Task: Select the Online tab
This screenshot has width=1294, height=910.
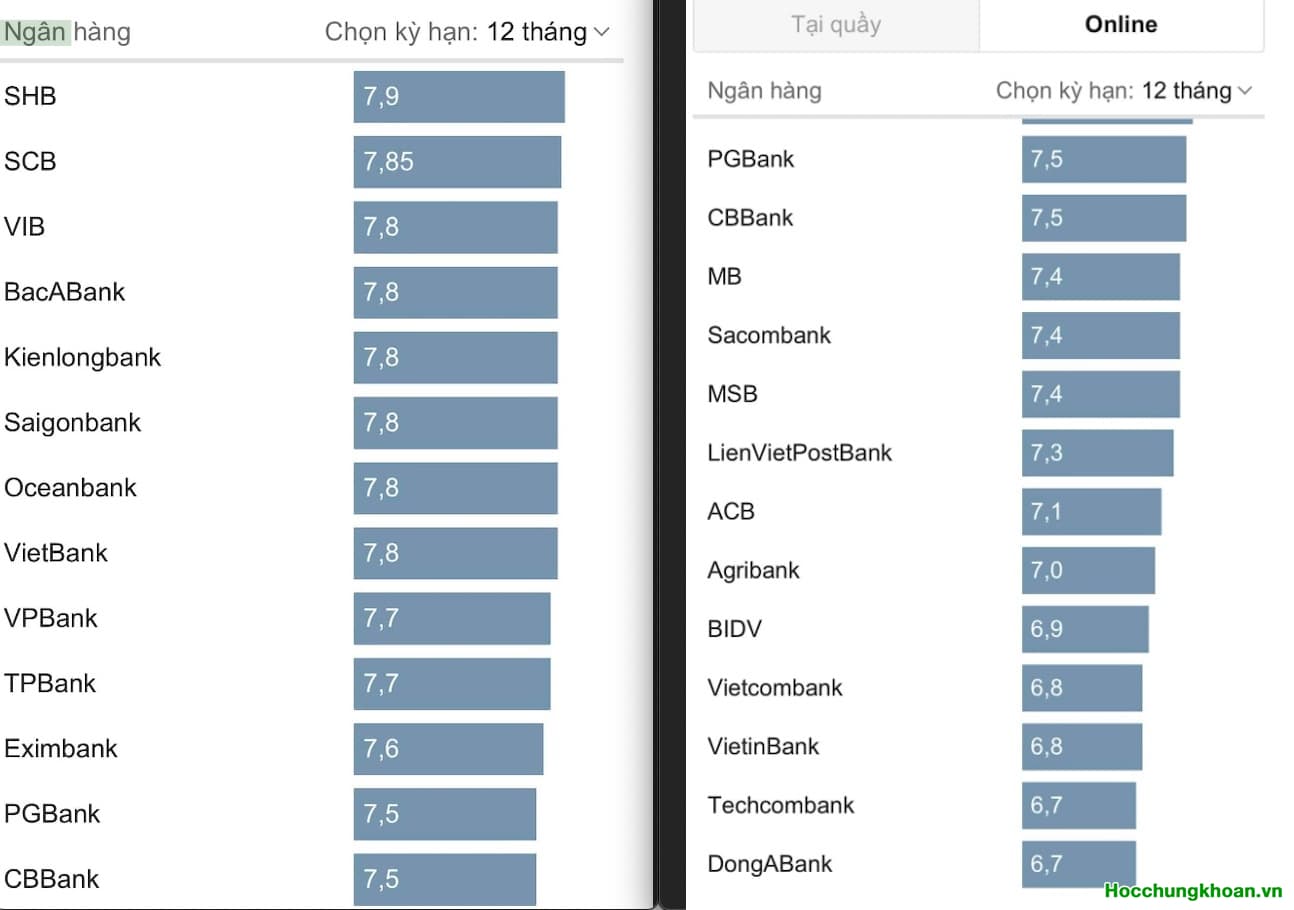Action: point(1120,24)
